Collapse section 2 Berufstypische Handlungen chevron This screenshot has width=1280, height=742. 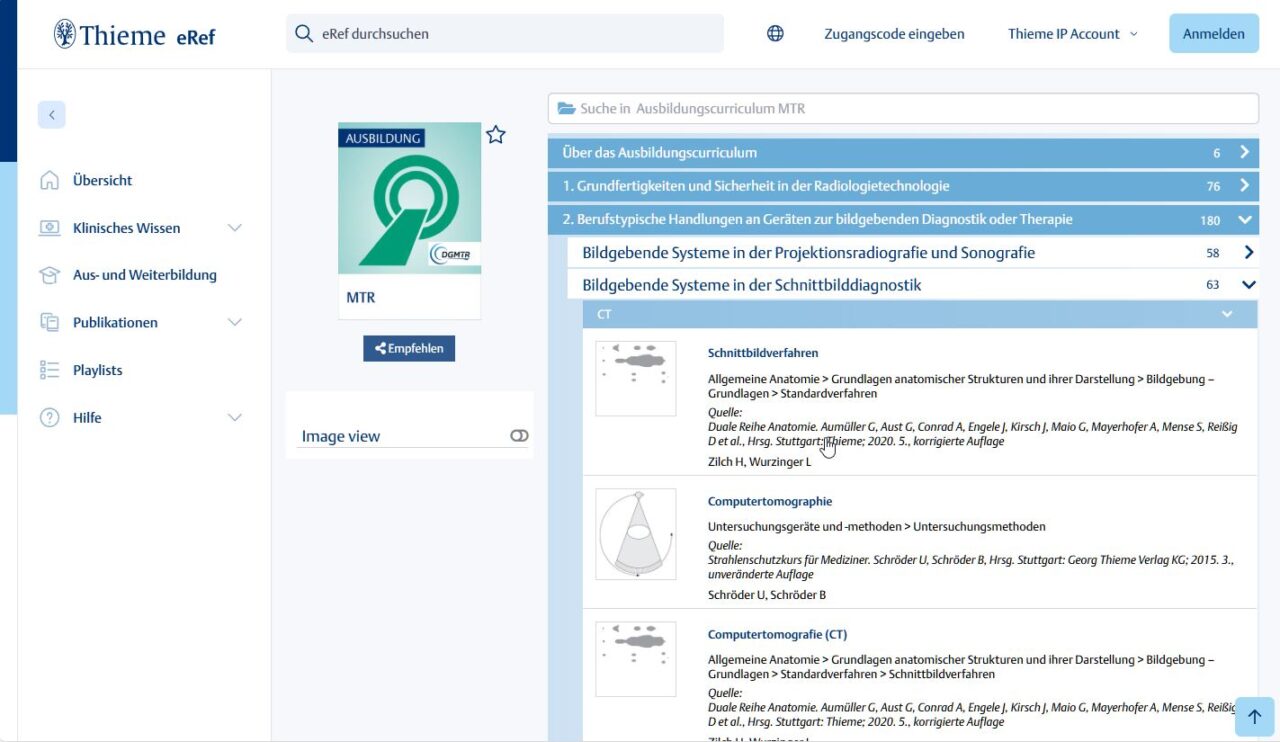[1244, 219]
